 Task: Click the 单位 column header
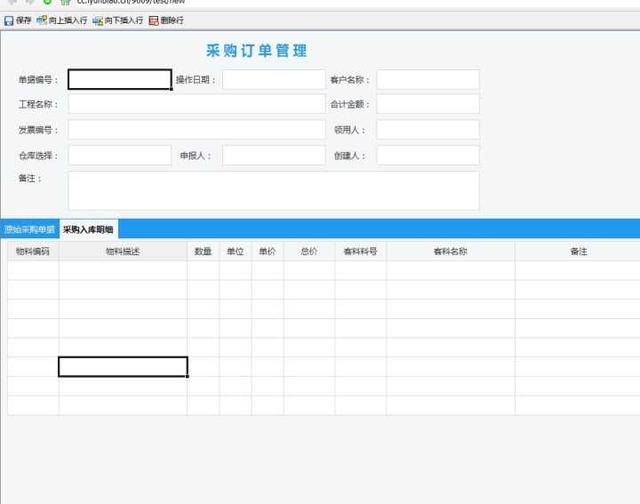(236, 251)
